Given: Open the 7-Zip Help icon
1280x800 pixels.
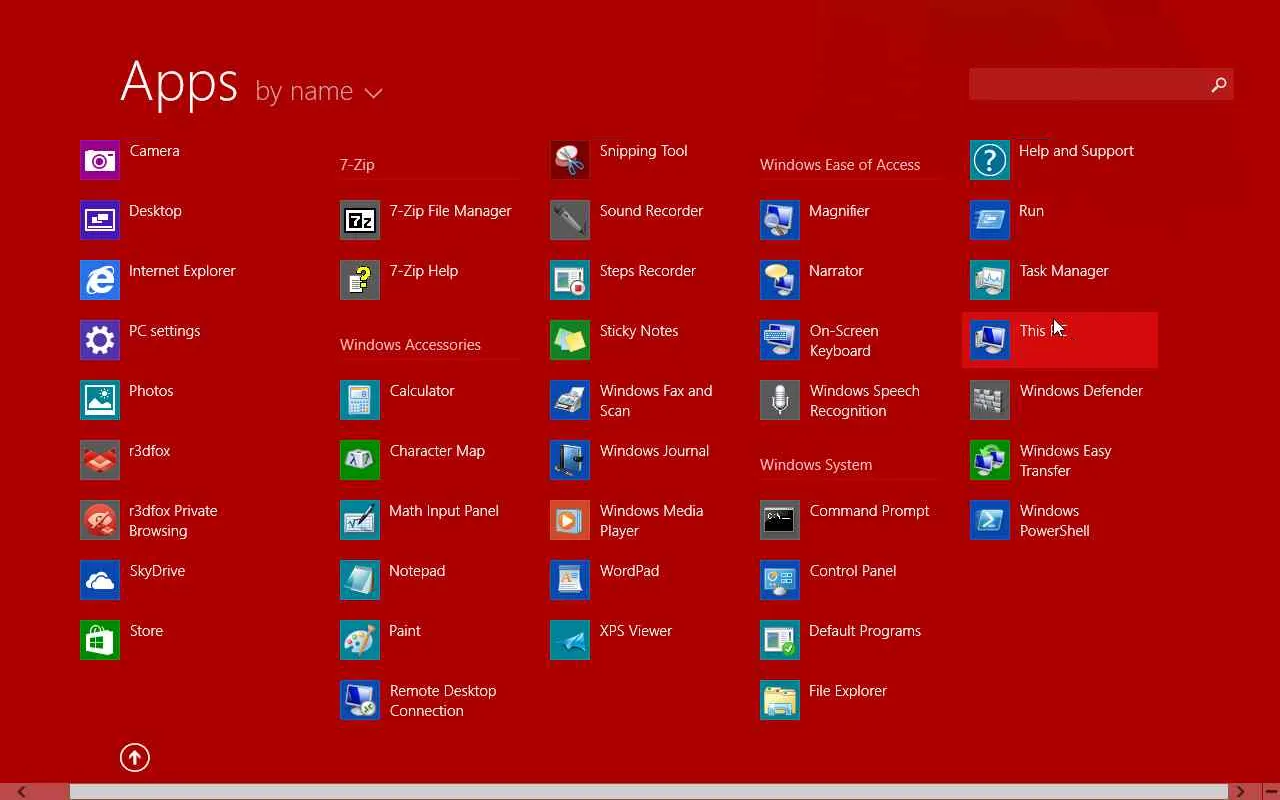Looking at the screenshot, I should [x=360, y=280].
